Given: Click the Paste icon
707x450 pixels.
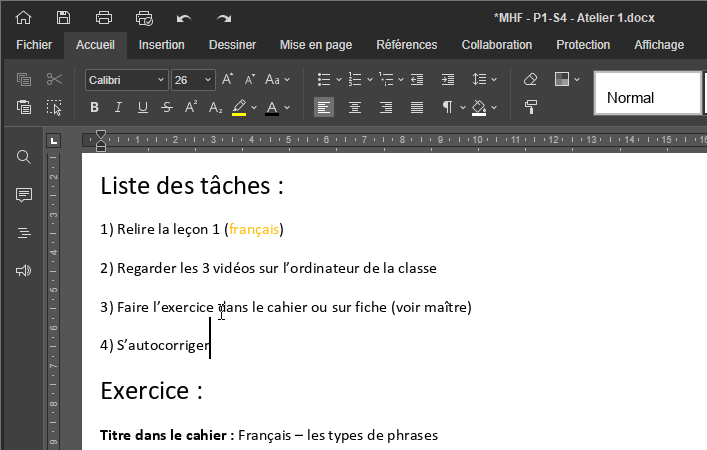Looking at the screenshot, I should (x=24, y=107).
